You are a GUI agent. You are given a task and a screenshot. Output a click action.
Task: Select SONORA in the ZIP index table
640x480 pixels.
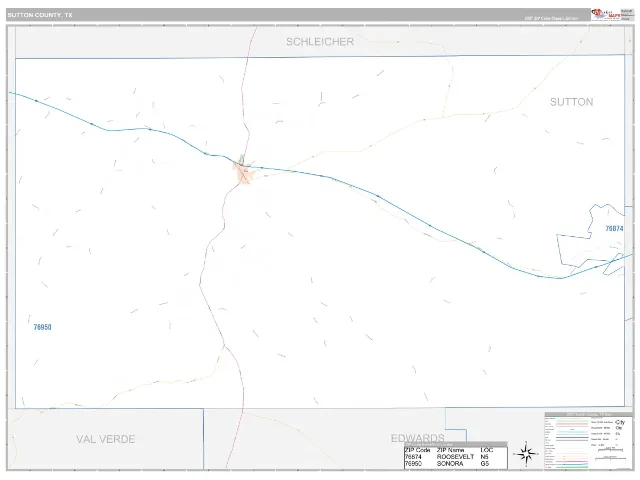coord(450,464)
